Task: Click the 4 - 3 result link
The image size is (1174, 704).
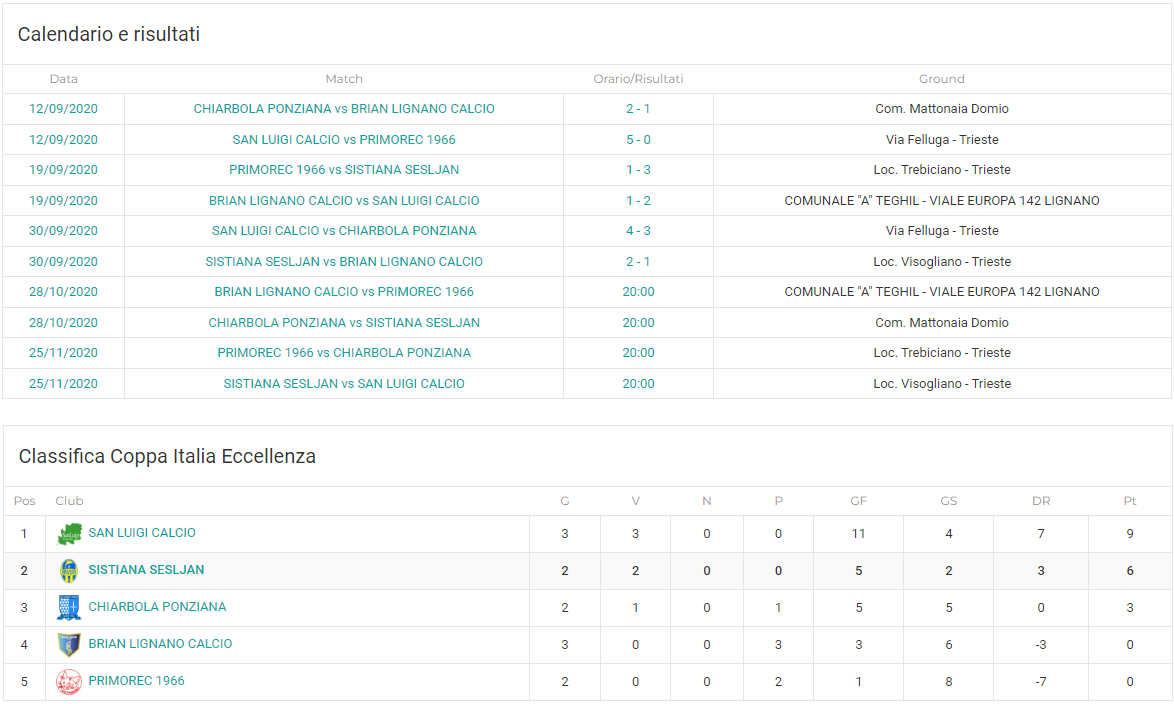Action: [638, 231]
